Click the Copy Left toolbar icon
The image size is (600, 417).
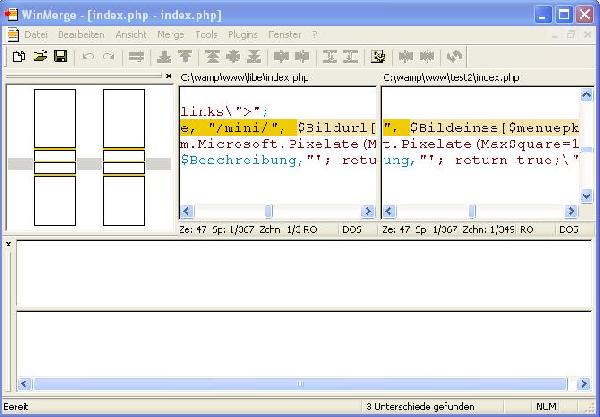(302, 57)
